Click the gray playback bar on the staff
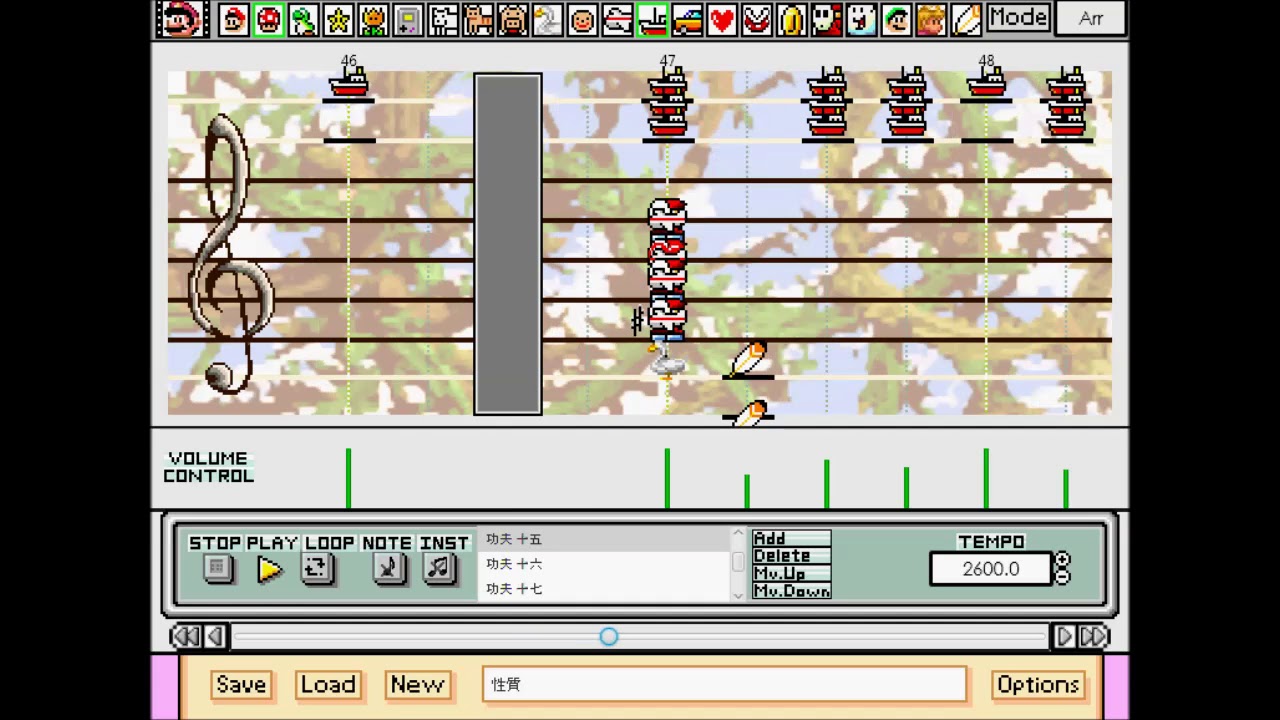 [508, 244]
